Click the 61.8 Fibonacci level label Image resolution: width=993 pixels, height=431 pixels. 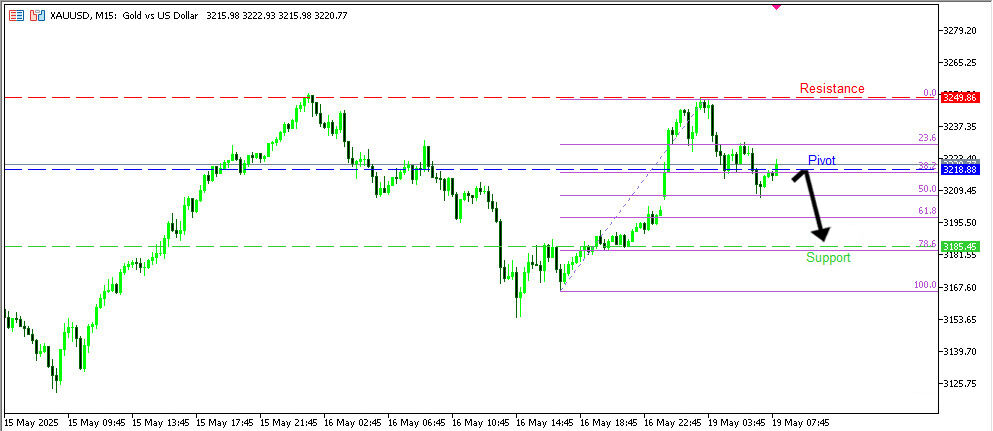coord(926,211)
